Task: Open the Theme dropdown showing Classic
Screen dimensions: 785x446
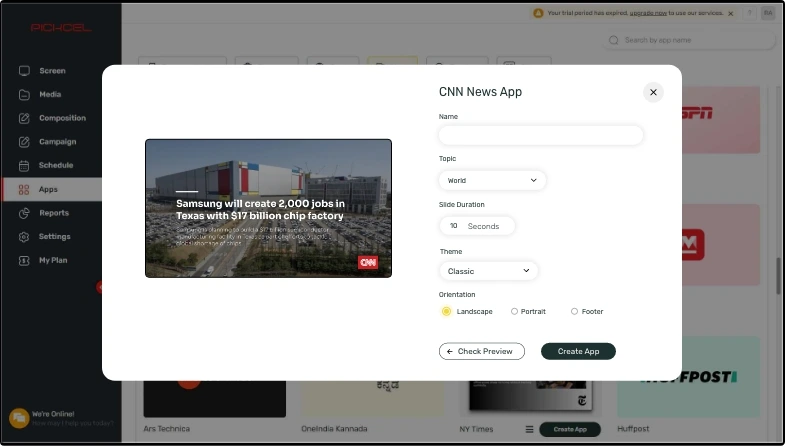Action: [489, 271]
